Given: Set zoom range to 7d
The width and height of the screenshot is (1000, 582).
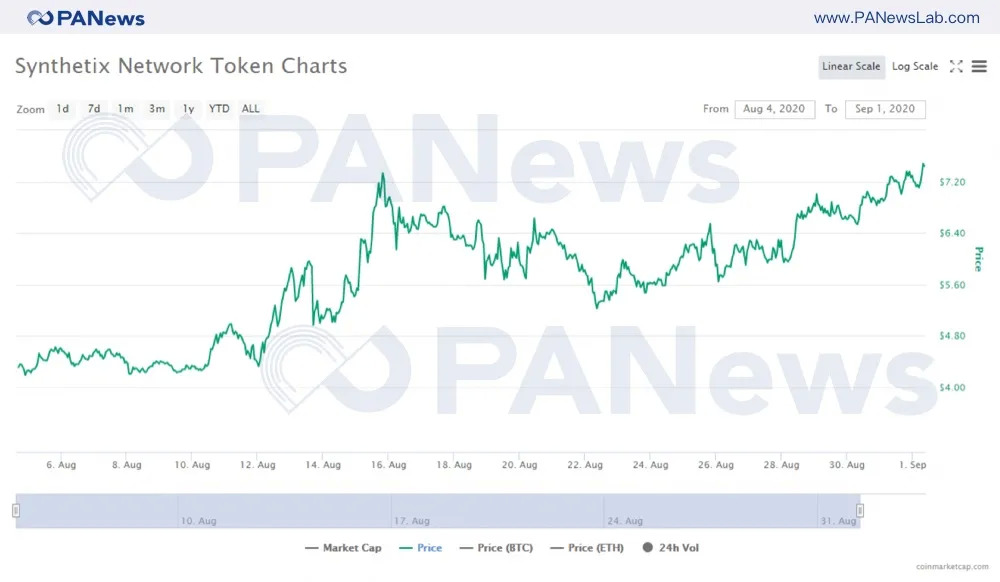Looking at the screenshot, I should pyautogui.click(x=94, y=109).
